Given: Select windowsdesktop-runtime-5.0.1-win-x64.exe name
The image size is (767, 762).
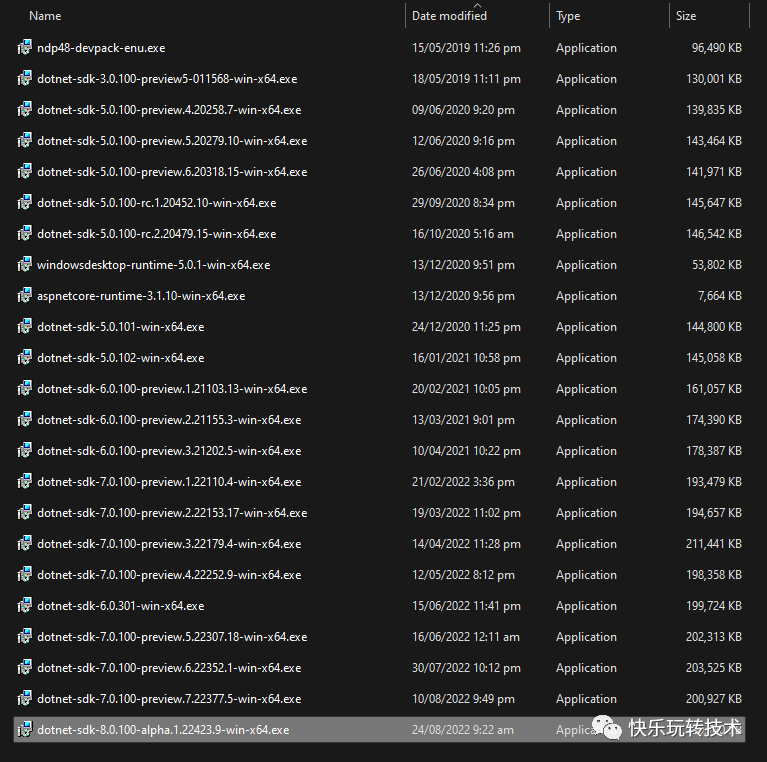Looking at the screenshot, I should click(x=154, y=265).
